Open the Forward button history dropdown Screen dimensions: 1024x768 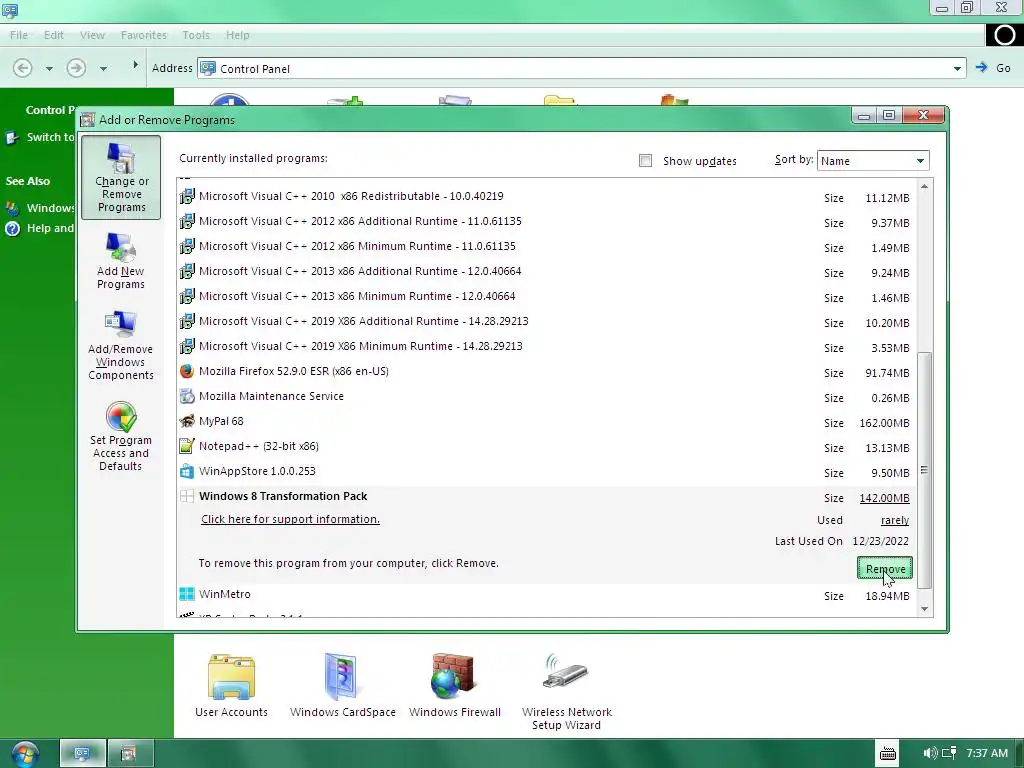(x=103, y=69)
